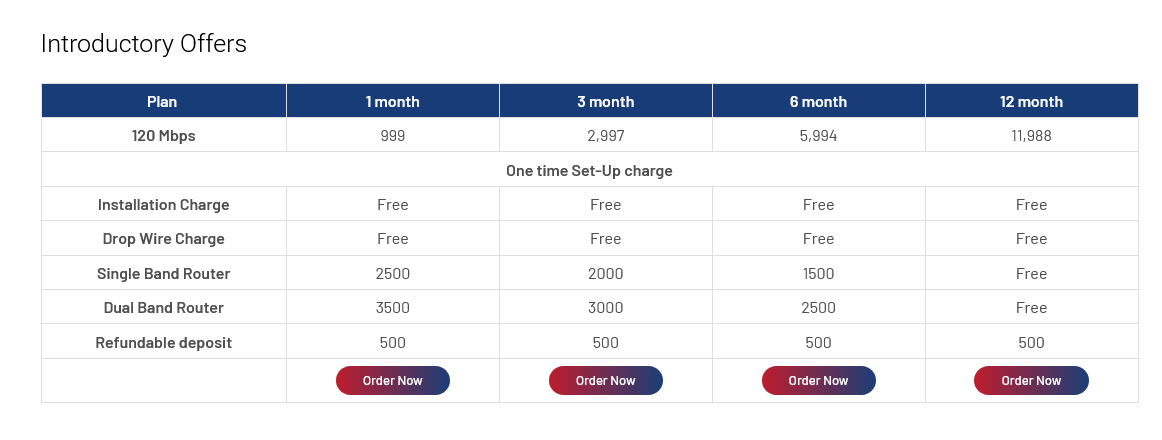This screenshot has width=1162, height=440.
Task: Click the Drop Wire Charge label
Action: (x=163, y=239)
